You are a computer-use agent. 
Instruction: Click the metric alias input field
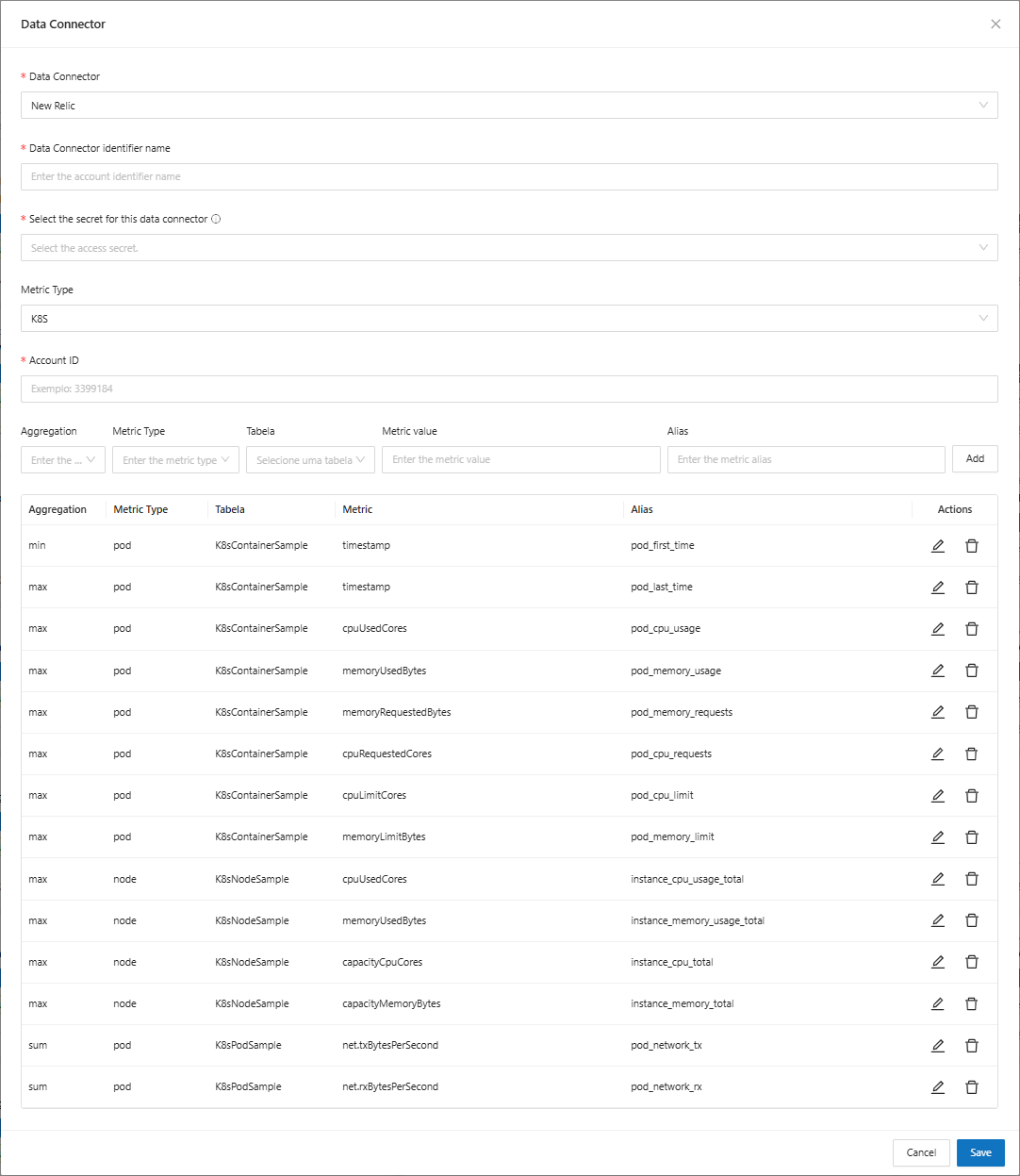pos(806,459)
